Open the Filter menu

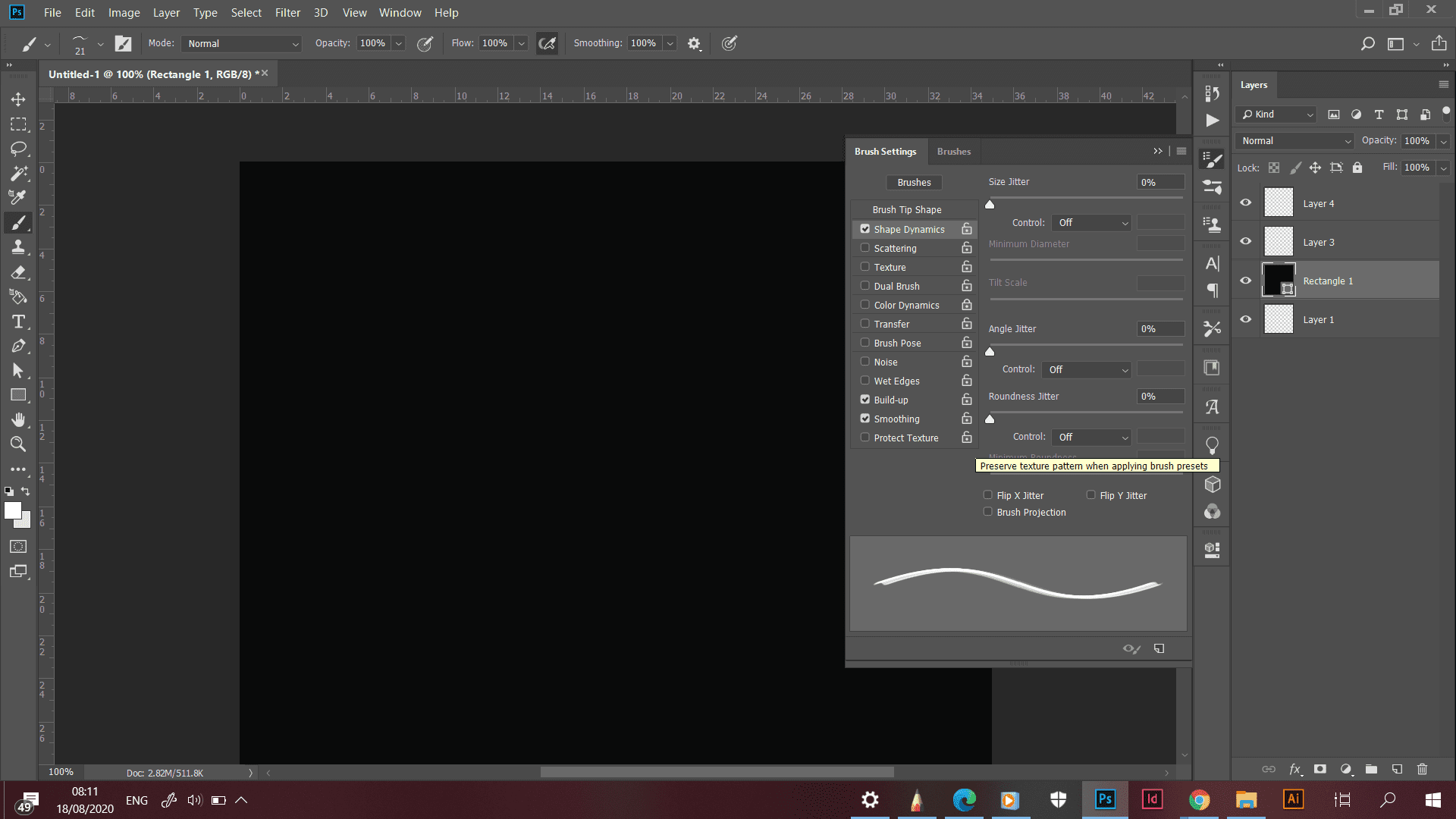287,13
